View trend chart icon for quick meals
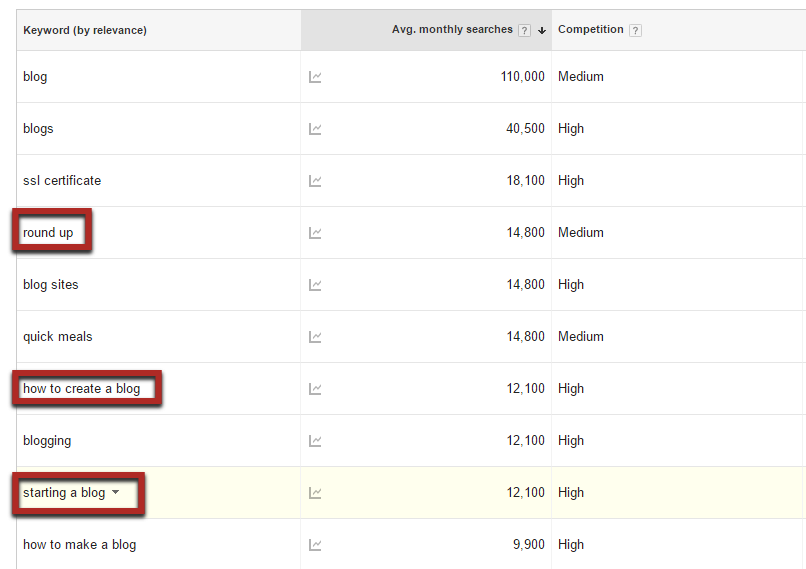The width and height of the screenshot is (806, 569). [x=315, y=337]
